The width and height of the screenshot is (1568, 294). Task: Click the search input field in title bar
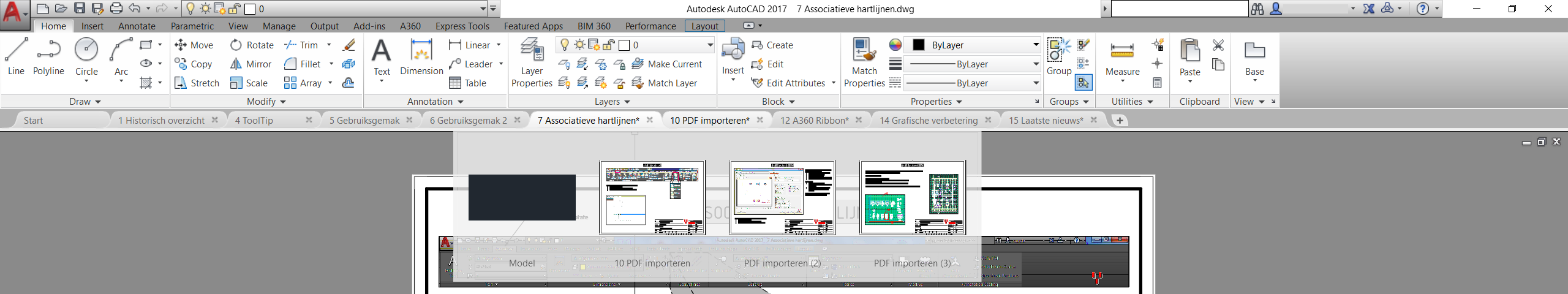[1180, 9]
